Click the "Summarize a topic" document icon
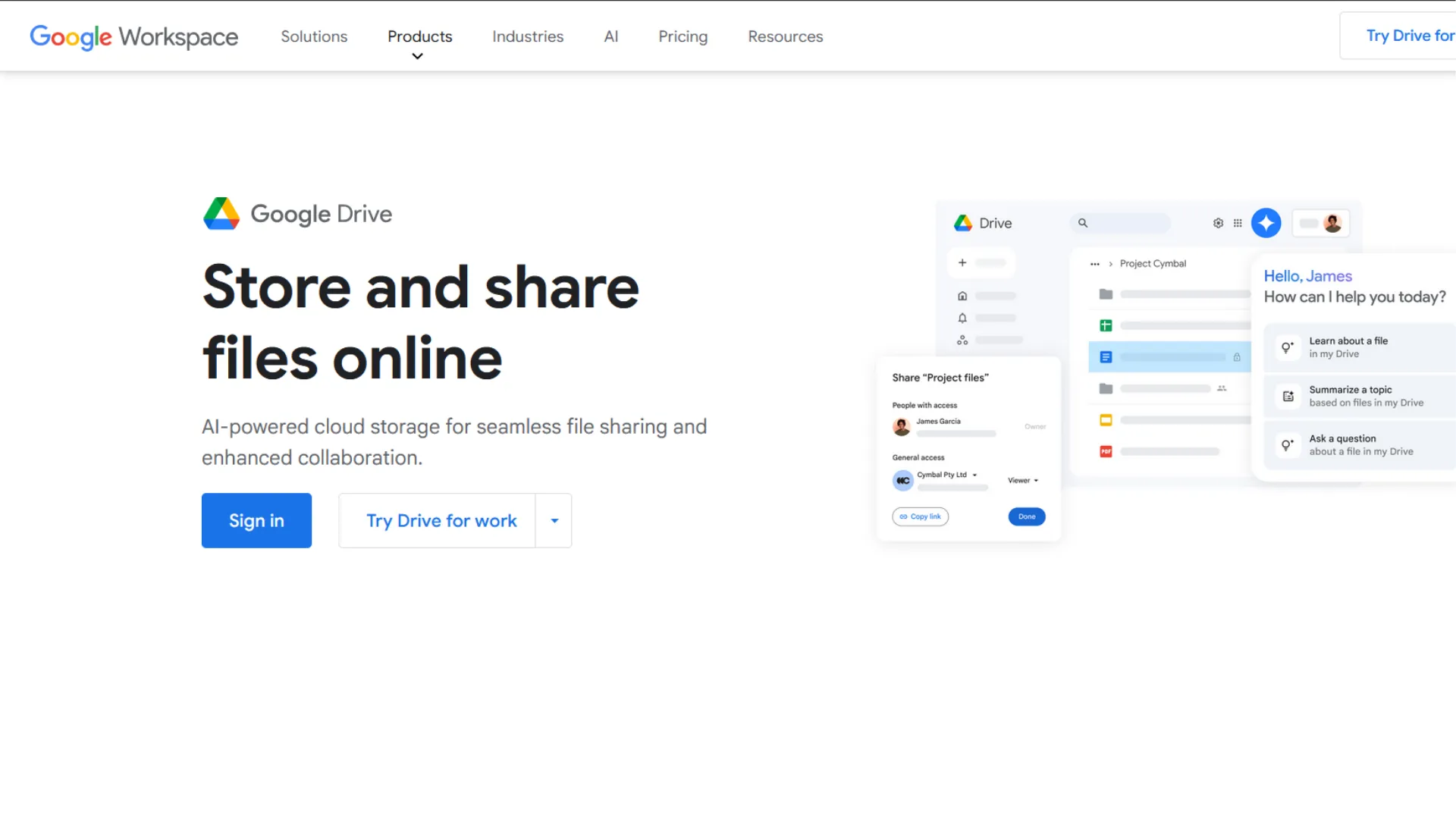Screen dimensions: 1456x819 tap(1287, 396)
